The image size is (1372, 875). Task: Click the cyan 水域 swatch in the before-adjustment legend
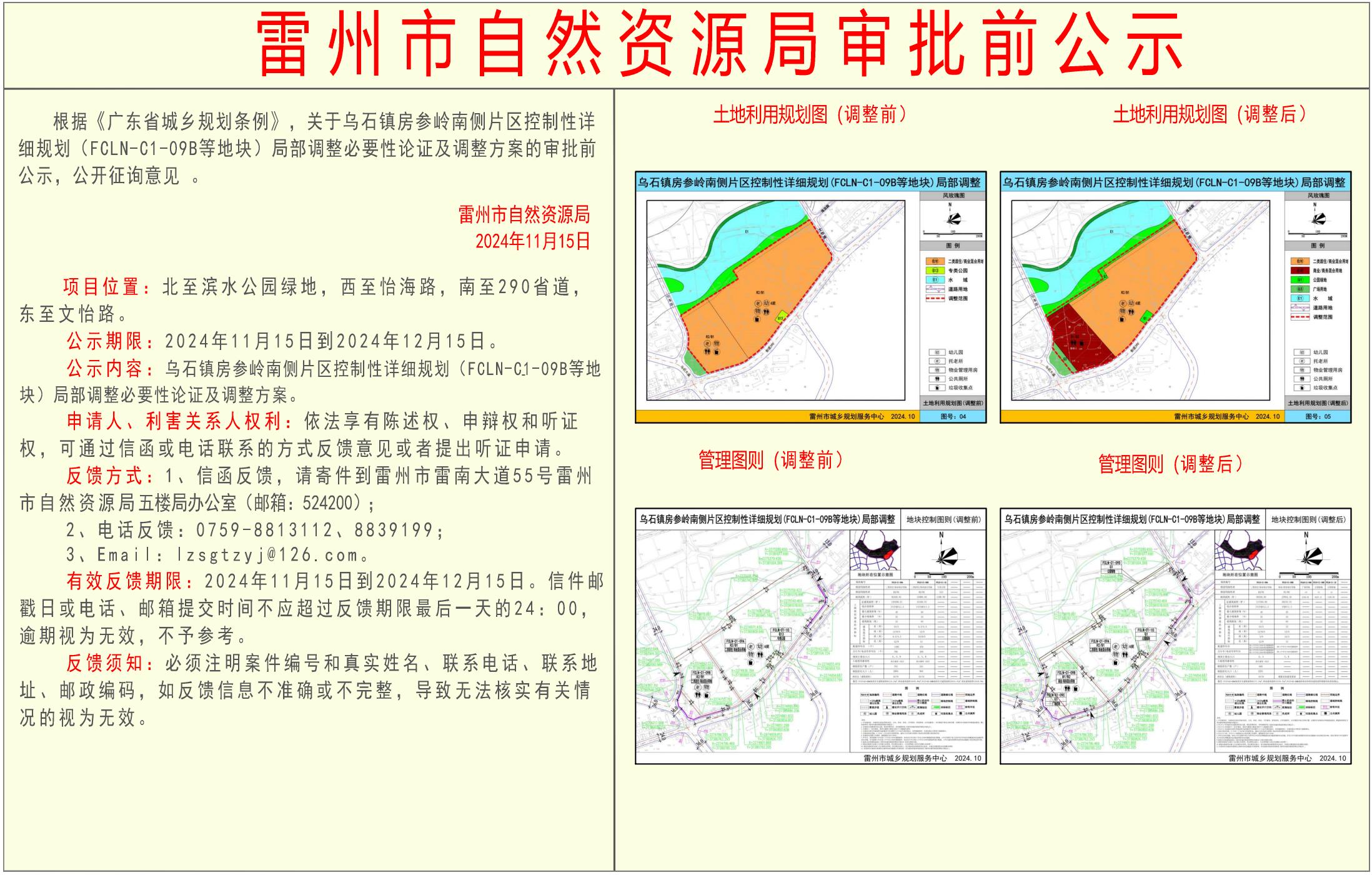coord(935,280)
